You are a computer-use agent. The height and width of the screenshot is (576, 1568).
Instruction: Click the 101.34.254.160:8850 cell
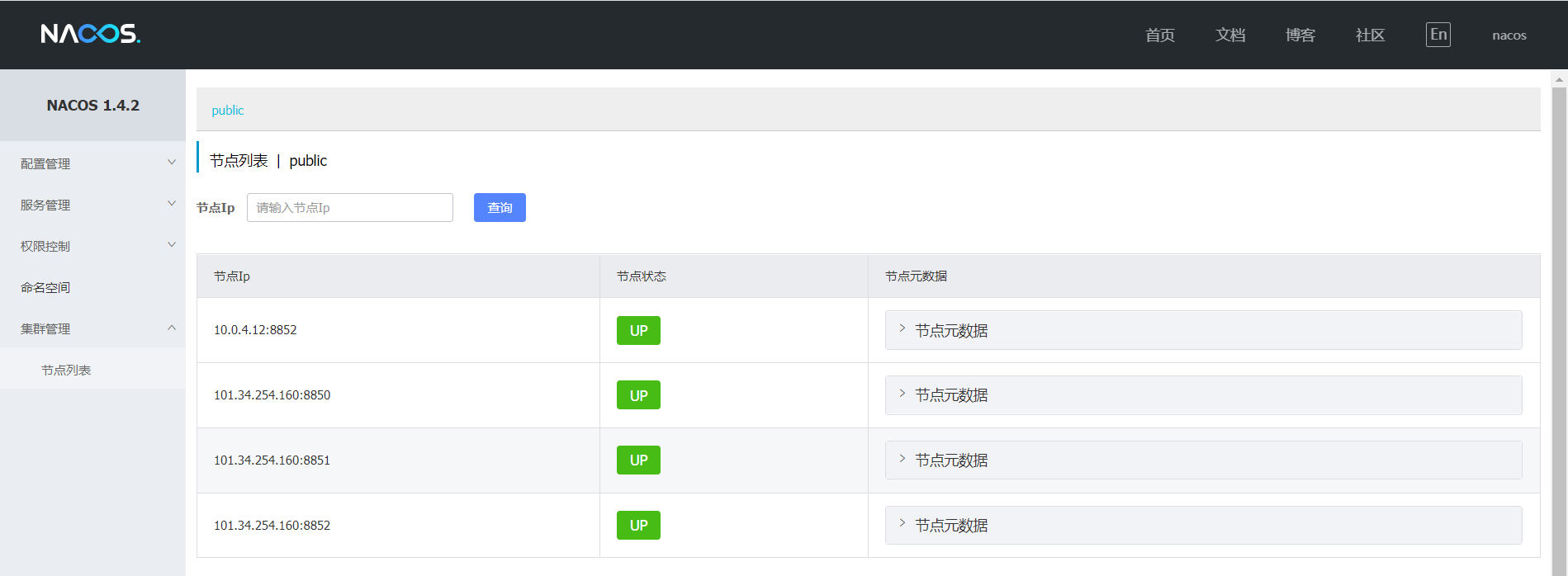coord(398,395)
